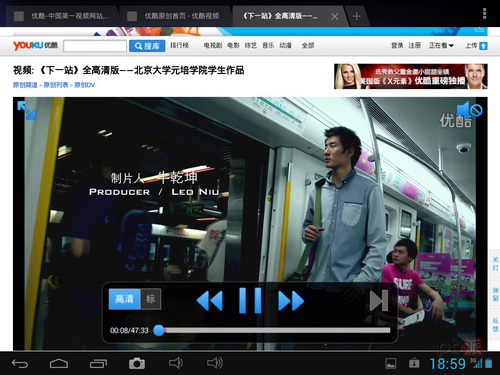Open the X元素 banner advertisement
Viewport: 500px width, 375px height.
(411, 76)
